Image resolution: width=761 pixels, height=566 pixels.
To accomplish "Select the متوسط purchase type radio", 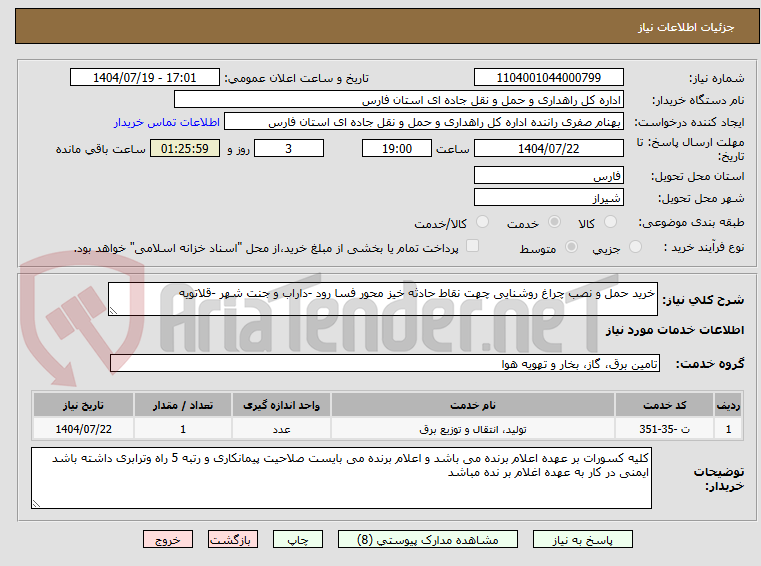I will point(571,247).
